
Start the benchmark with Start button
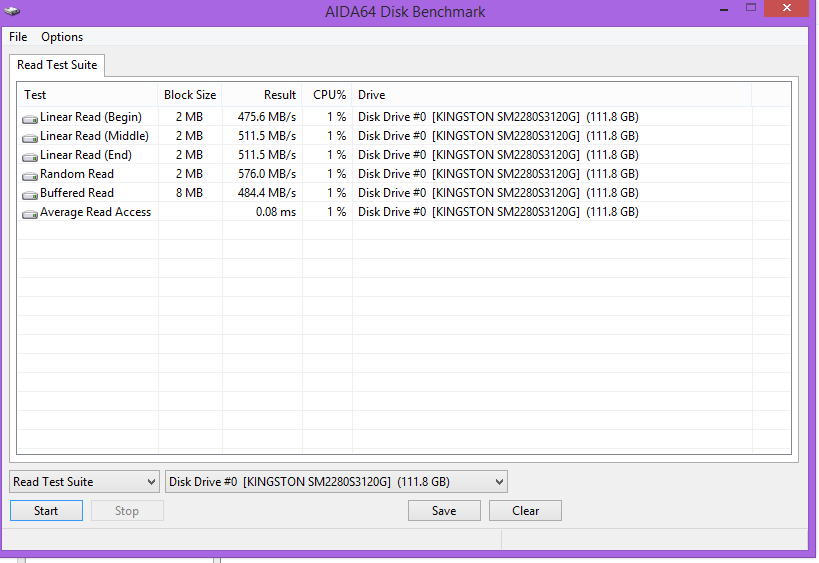46,511
